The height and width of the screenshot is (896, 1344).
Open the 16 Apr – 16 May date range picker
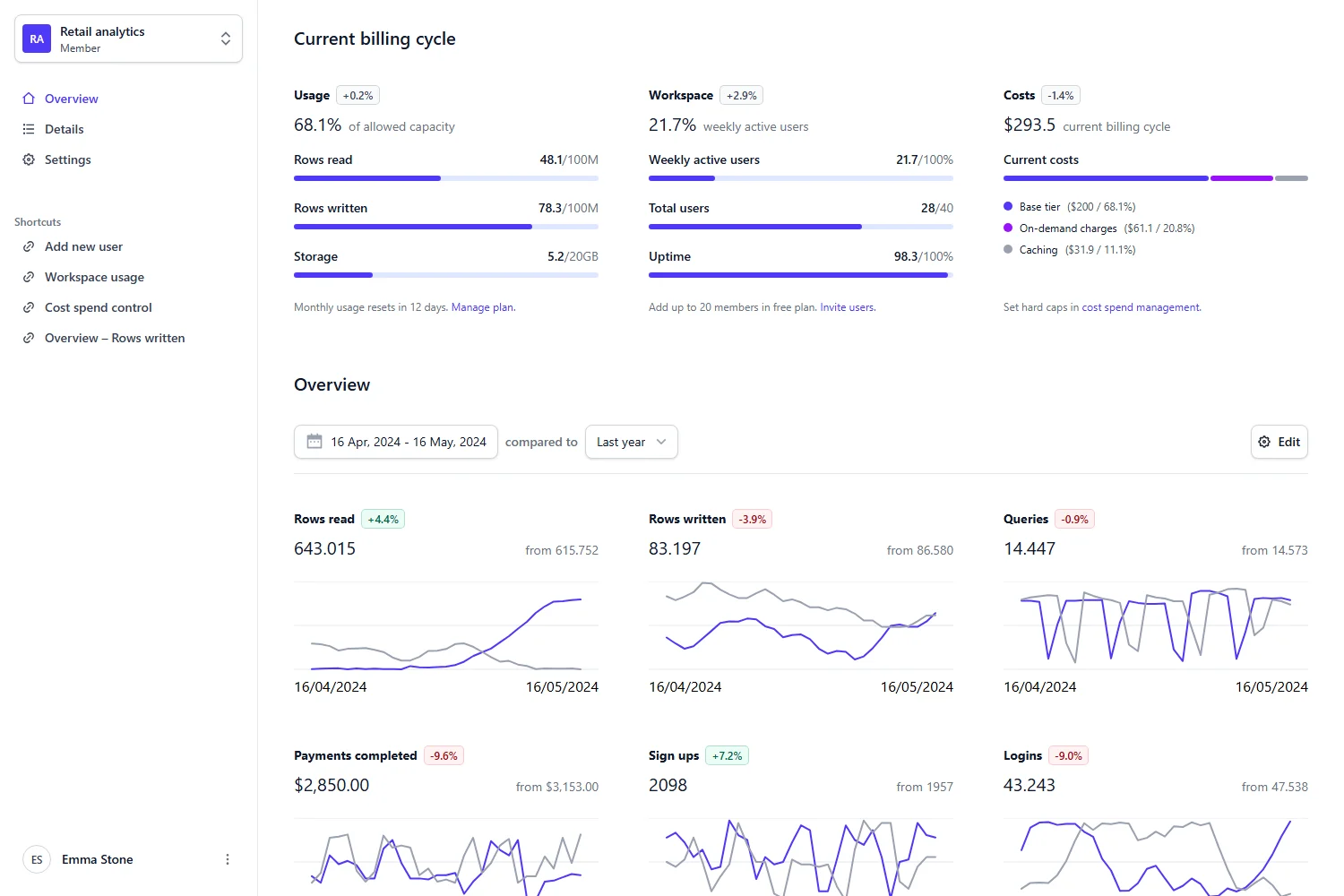(x=396, y=442)
